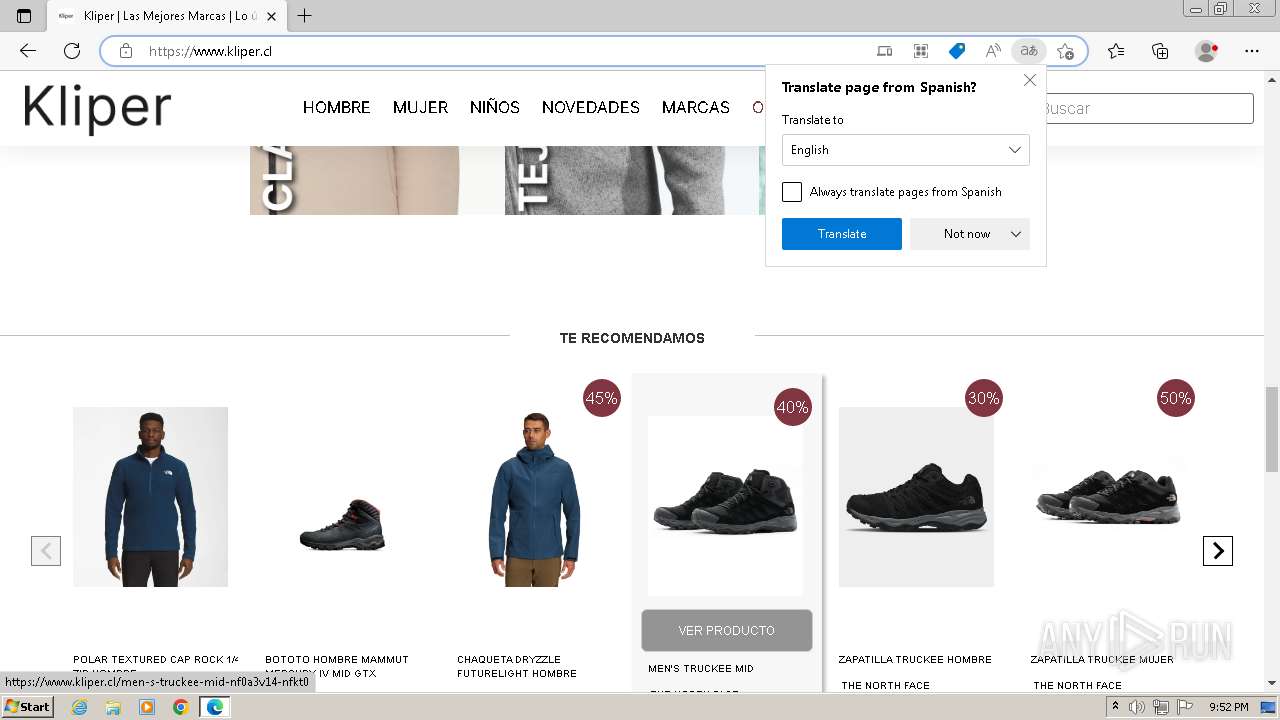Click the translate icon in address bar
This screenshot has height=720, width=1280.
click(x=1029, y=51)
